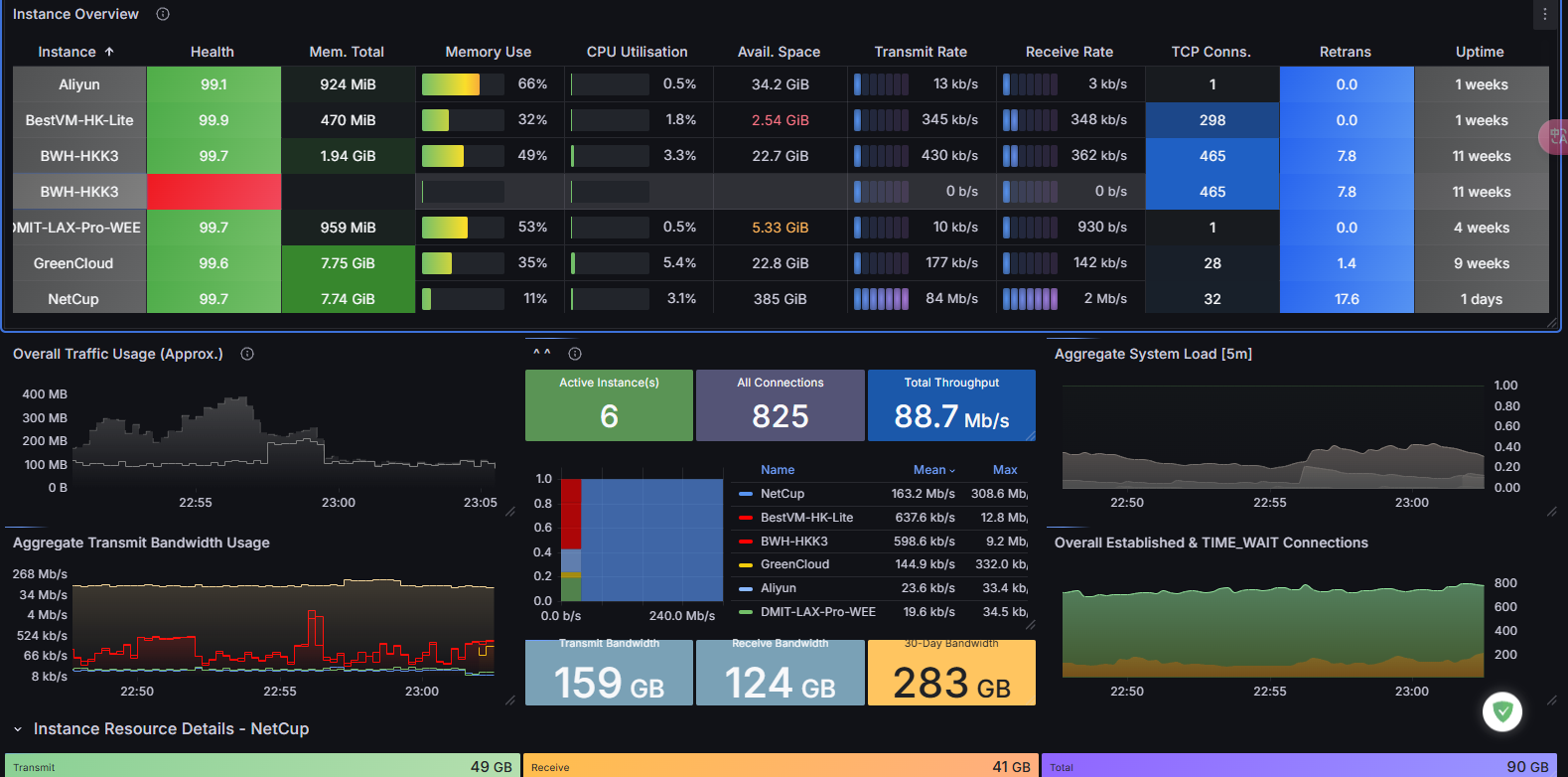The image size is (1568, 777).
Task: Sort the table by the TCP Conns. column
Action: coord(1212,52)
